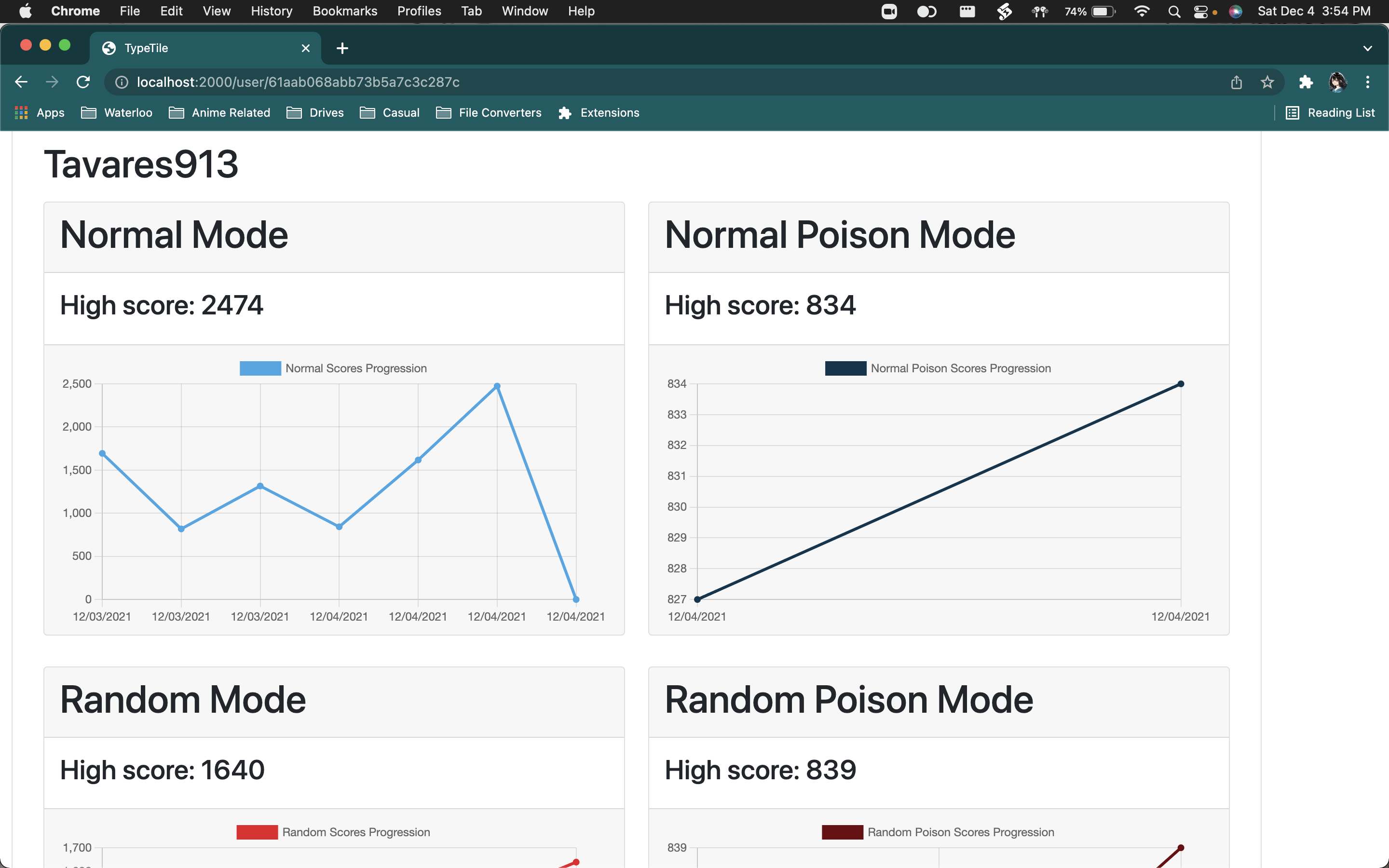Click Random Poison Scores legend color swatch
The width and height of the screenshot is (1389, 868).
[x=842, y=832]
